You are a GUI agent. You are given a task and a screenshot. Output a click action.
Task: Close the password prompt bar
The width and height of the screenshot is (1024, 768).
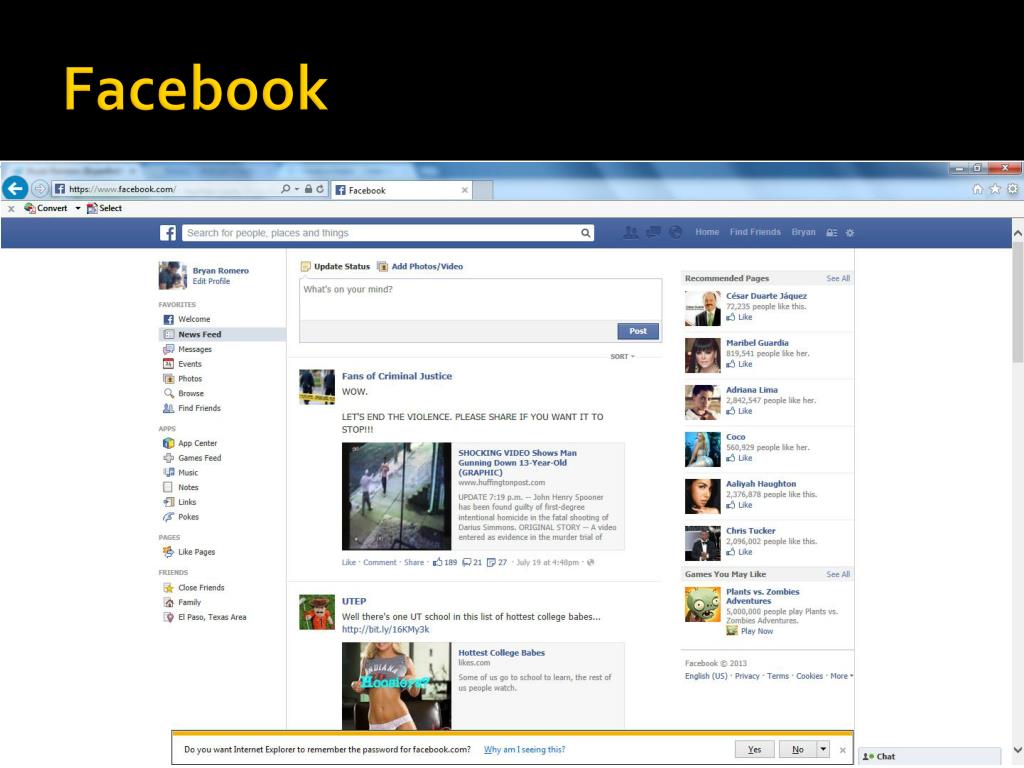click(842, 750)
